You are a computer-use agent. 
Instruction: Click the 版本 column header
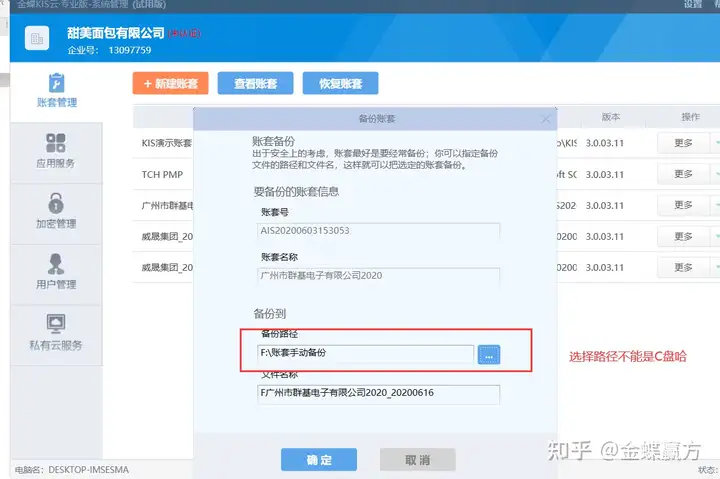coord(611,117)
